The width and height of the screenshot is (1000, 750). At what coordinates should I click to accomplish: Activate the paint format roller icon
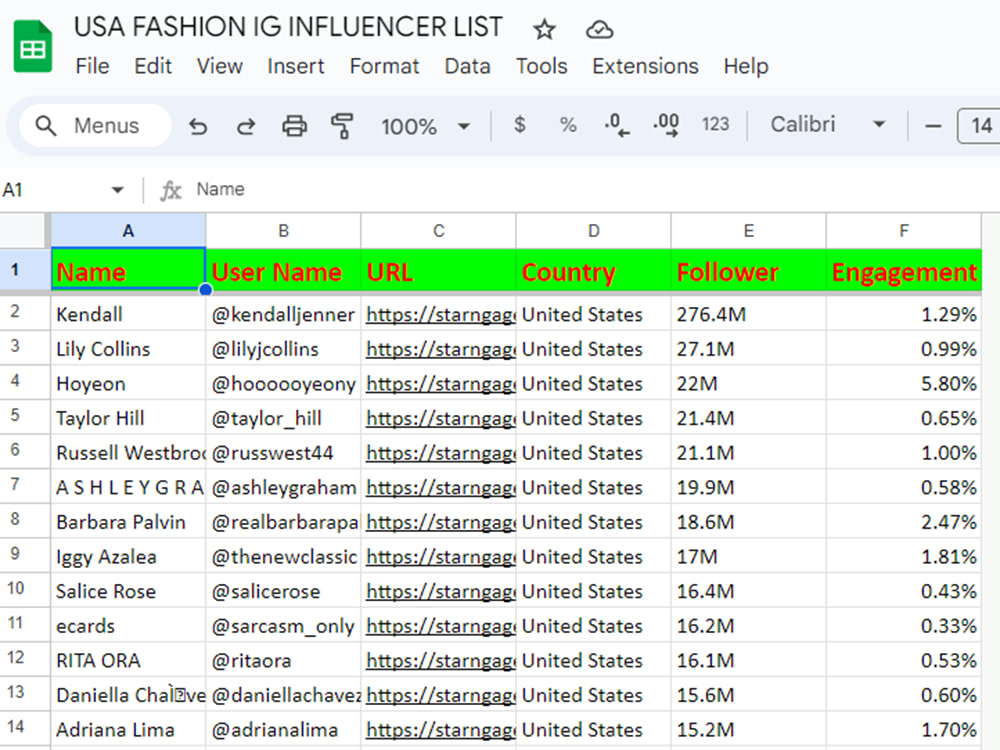tap(342, 126)
